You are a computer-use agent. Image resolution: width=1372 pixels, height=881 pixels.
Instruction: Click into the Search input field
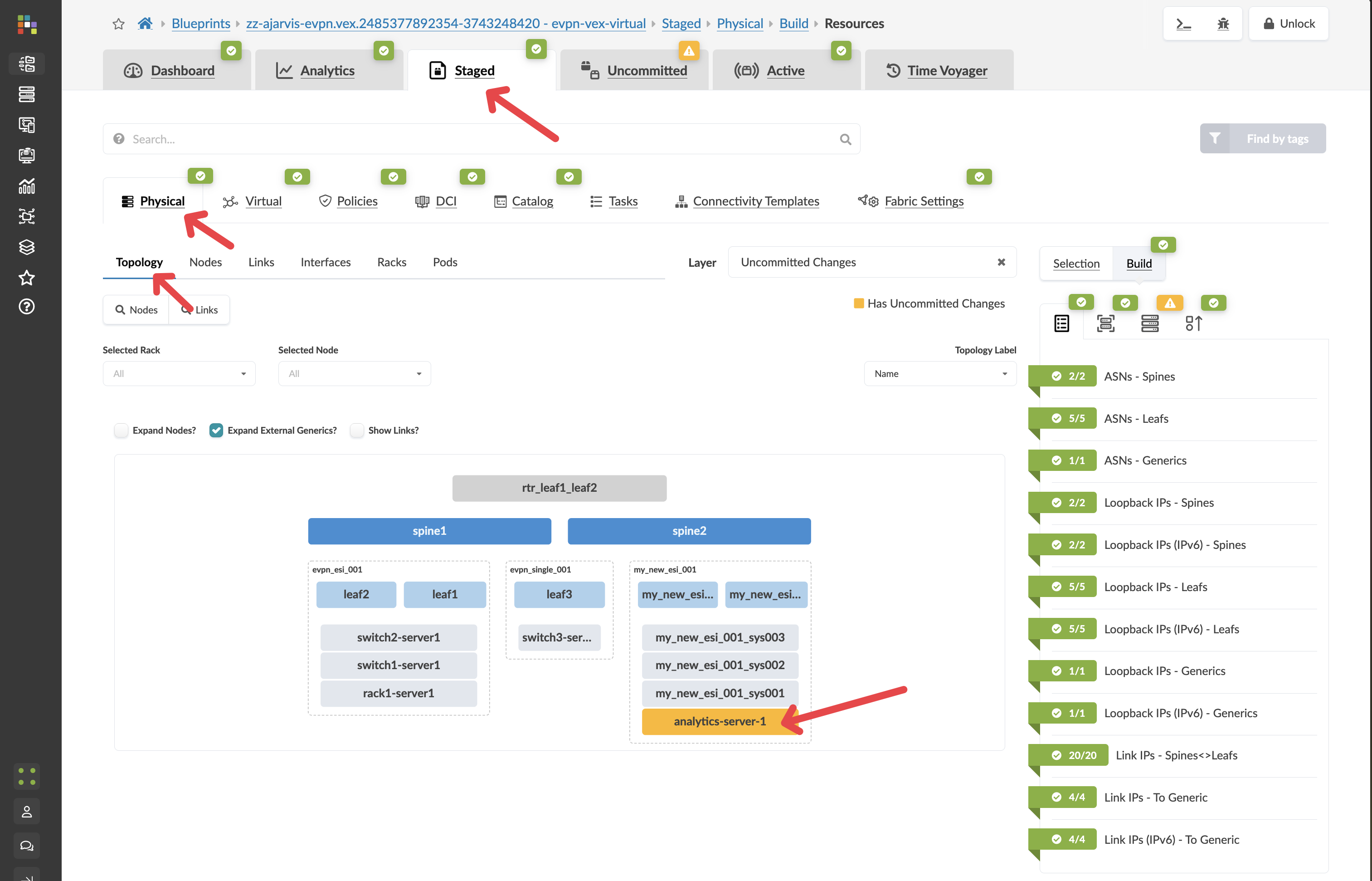[x=480, y=139]
